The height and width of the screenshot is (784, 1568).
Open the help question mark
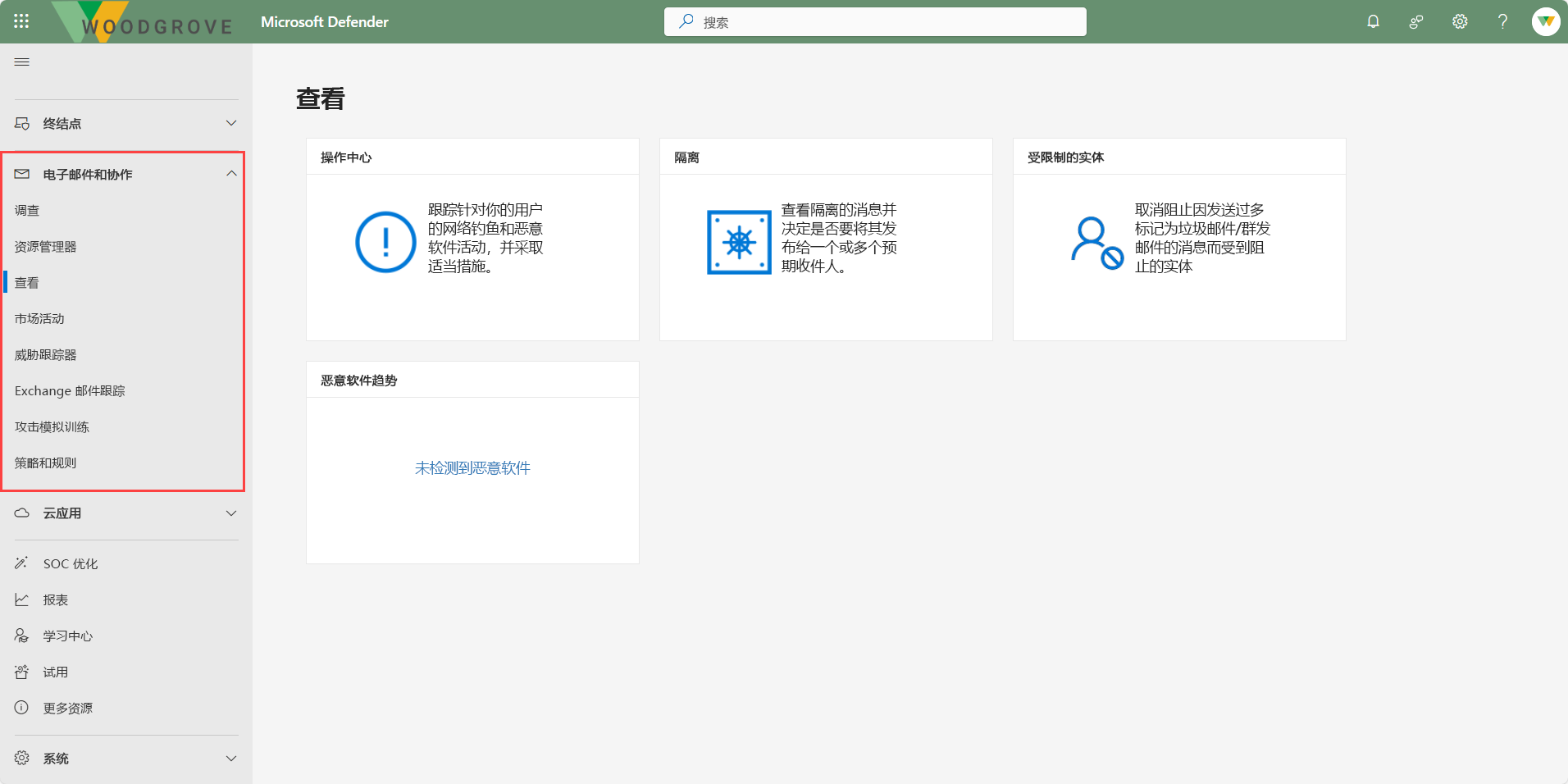tap(1502, 21)
